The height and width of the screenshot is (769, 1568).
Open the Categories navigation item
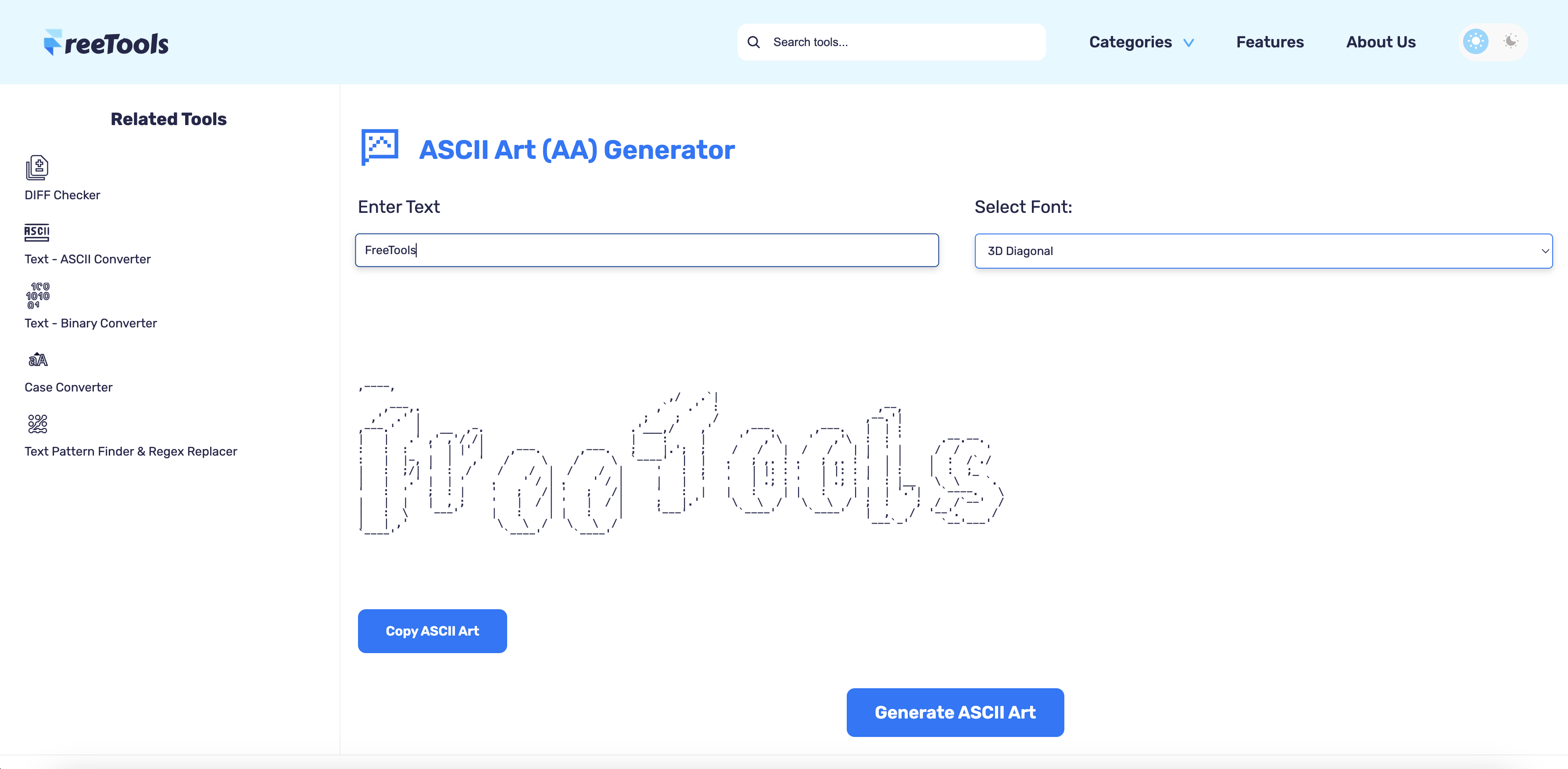(x=1130, y=41)
